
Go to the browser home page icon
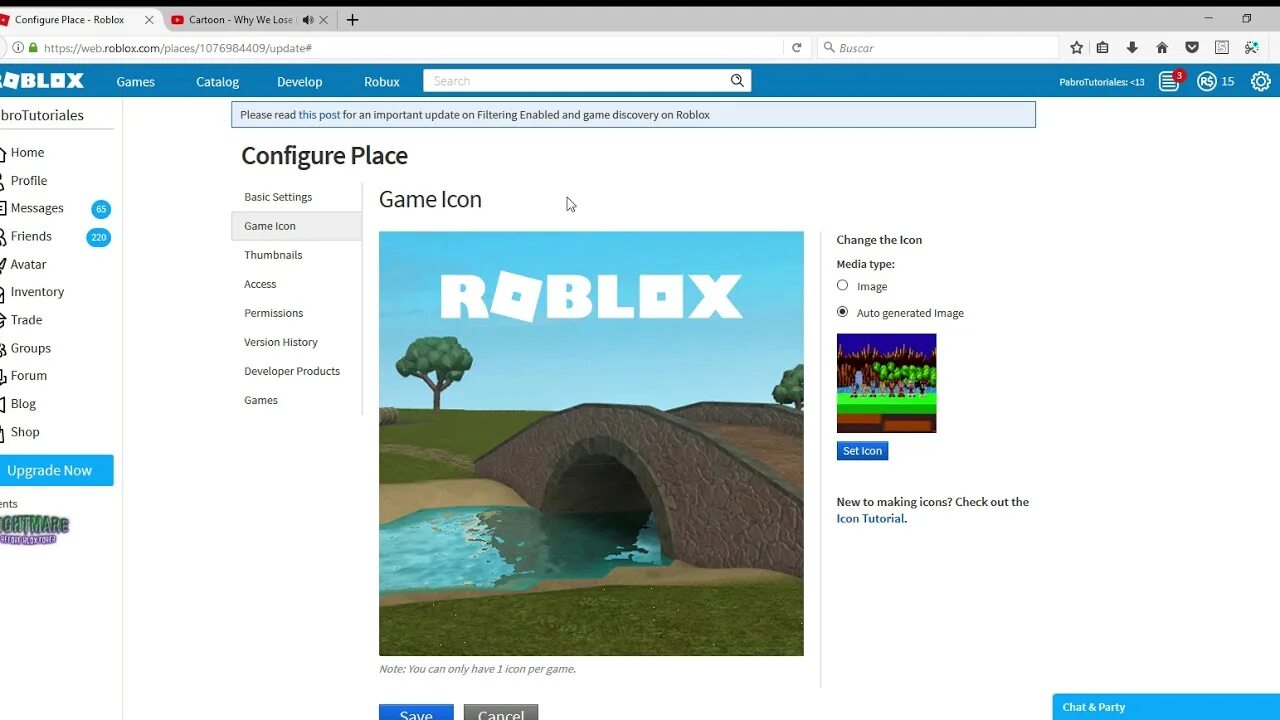coord(1162,47)
